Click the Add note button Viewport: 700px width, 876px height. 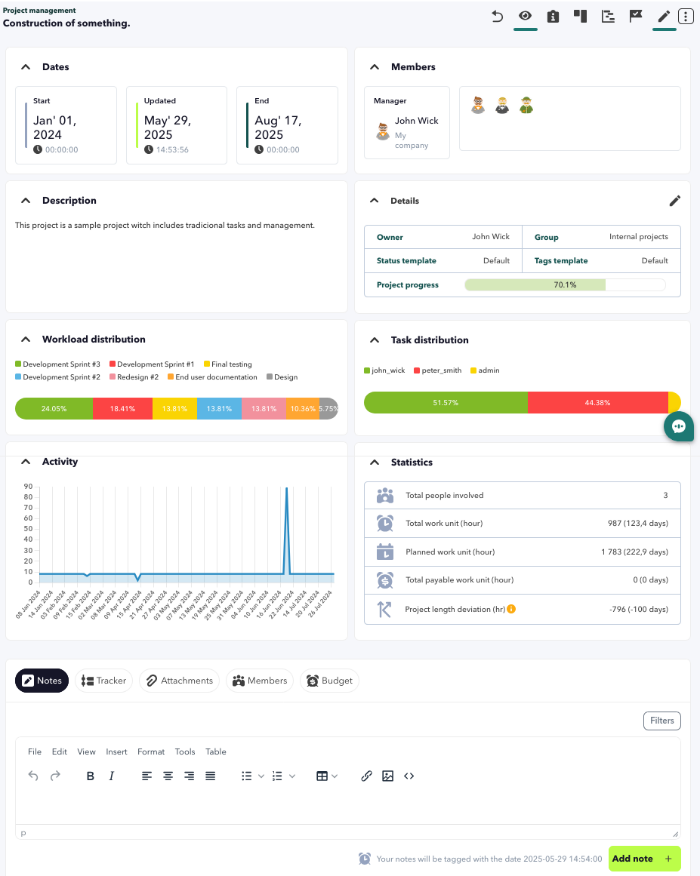tap(644, 859)
